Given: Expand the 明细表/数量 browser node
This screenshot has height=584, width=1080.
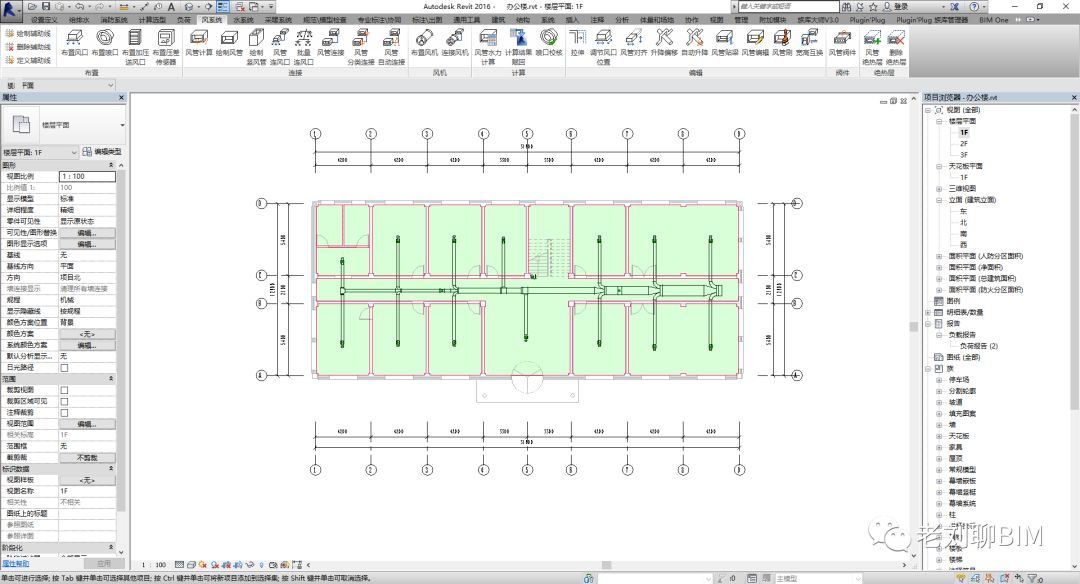Looking at the screenshot, I should (x=928, y=313).
